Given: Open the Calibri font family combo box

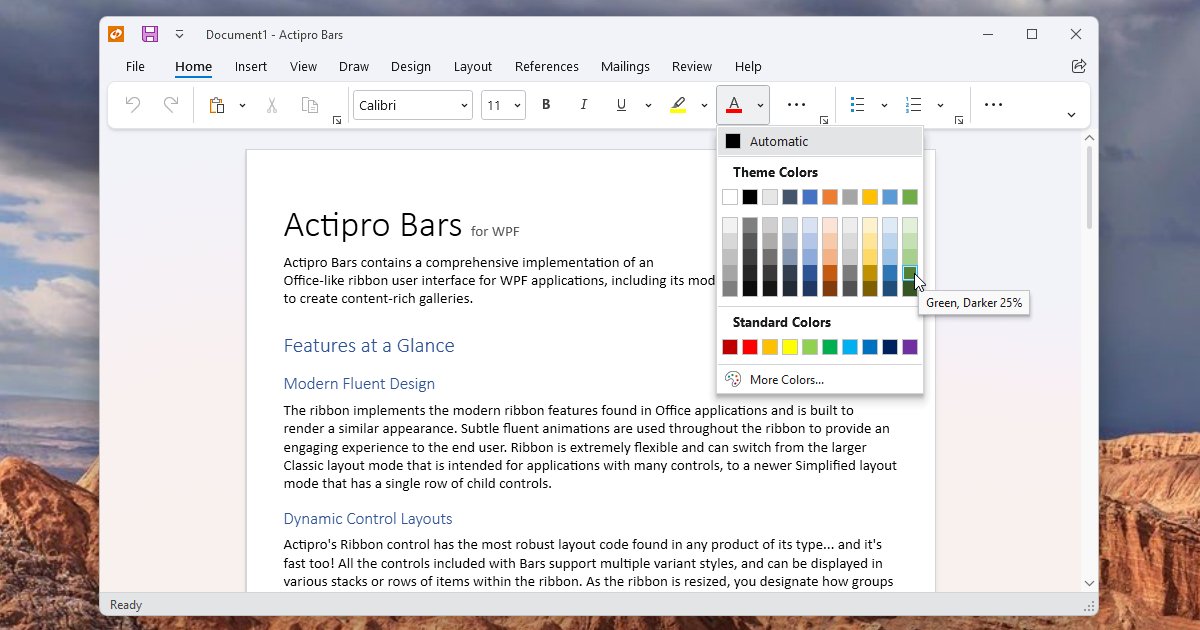Looking at the screenshot, I should point(412,105).
